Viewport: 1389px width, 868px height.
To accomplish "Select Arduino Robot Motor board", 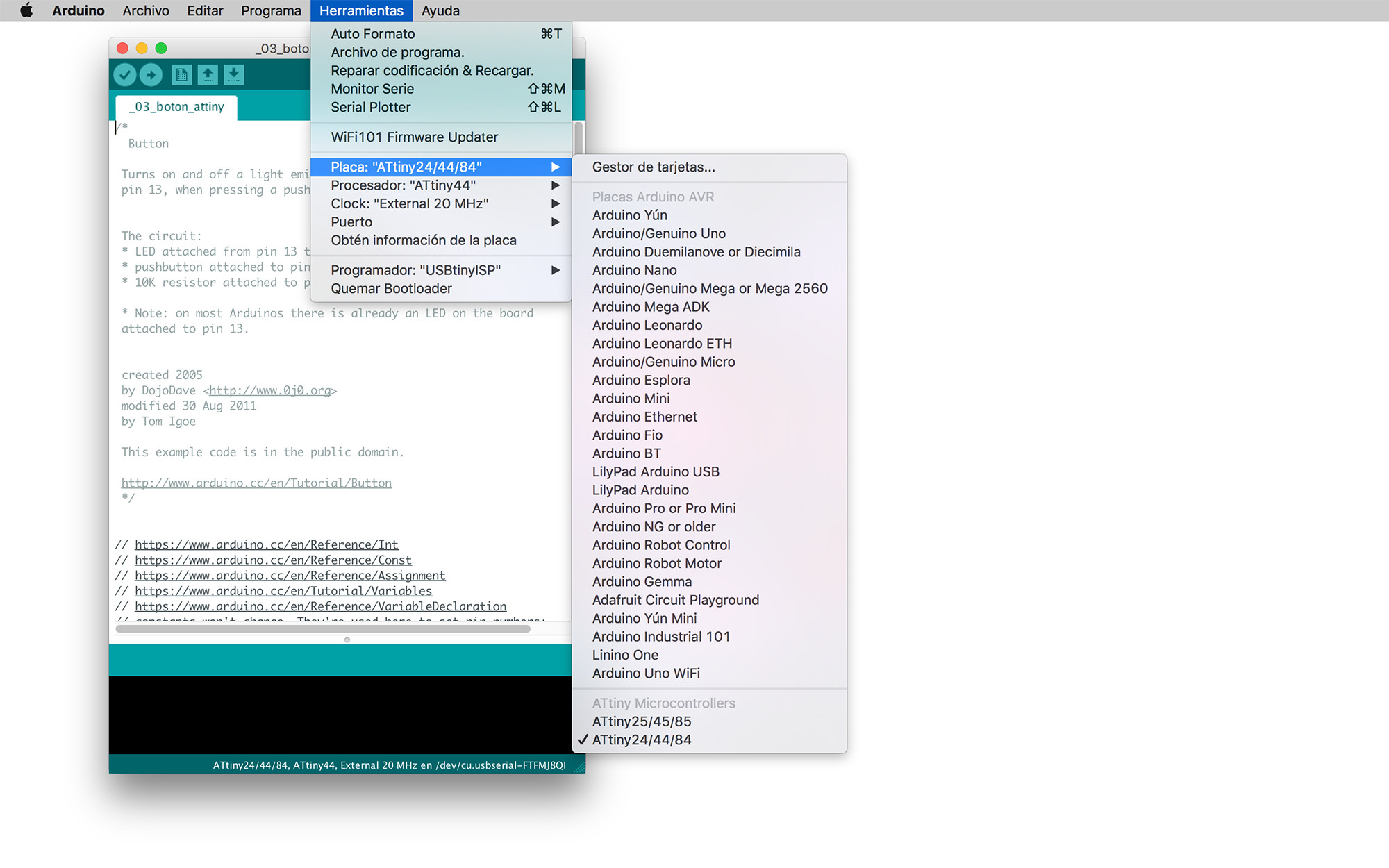I will (709, 563).
